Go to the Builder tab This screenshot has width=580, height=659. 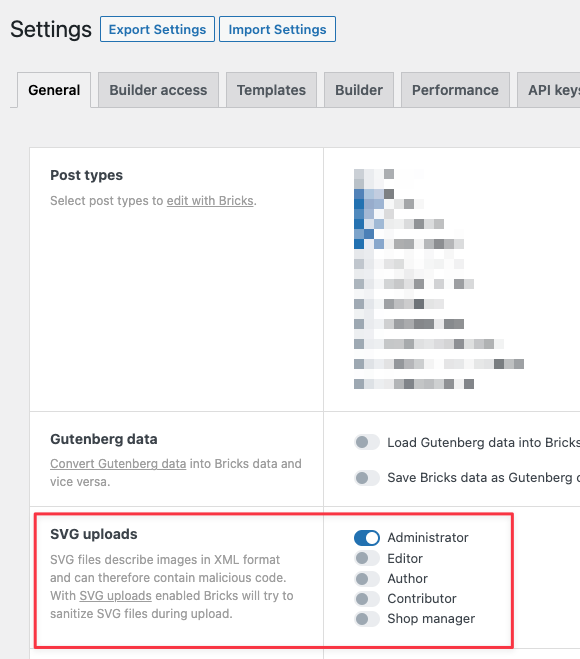click(359, 90)
